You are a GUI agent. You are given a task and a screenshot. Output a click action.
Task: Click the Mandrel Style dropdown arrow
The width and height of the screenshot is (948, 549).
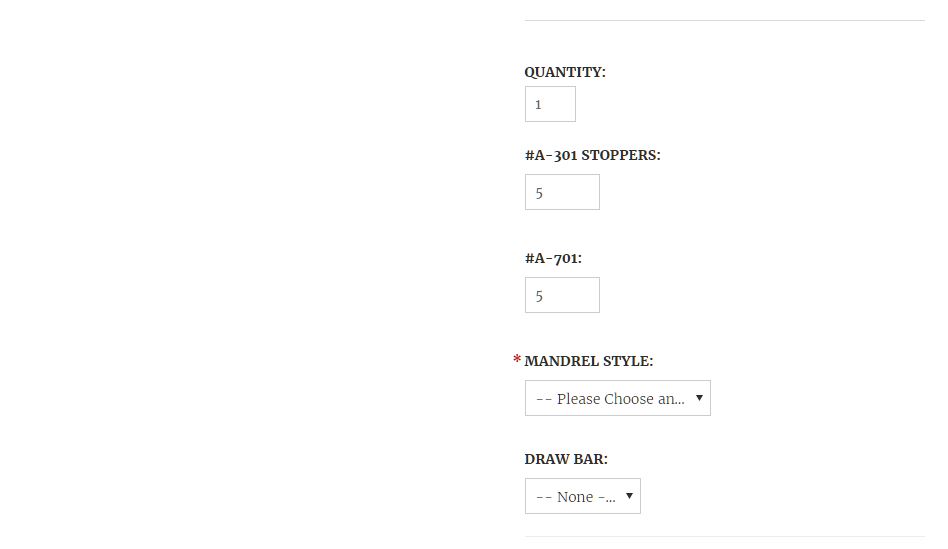(x=699, y=397)
